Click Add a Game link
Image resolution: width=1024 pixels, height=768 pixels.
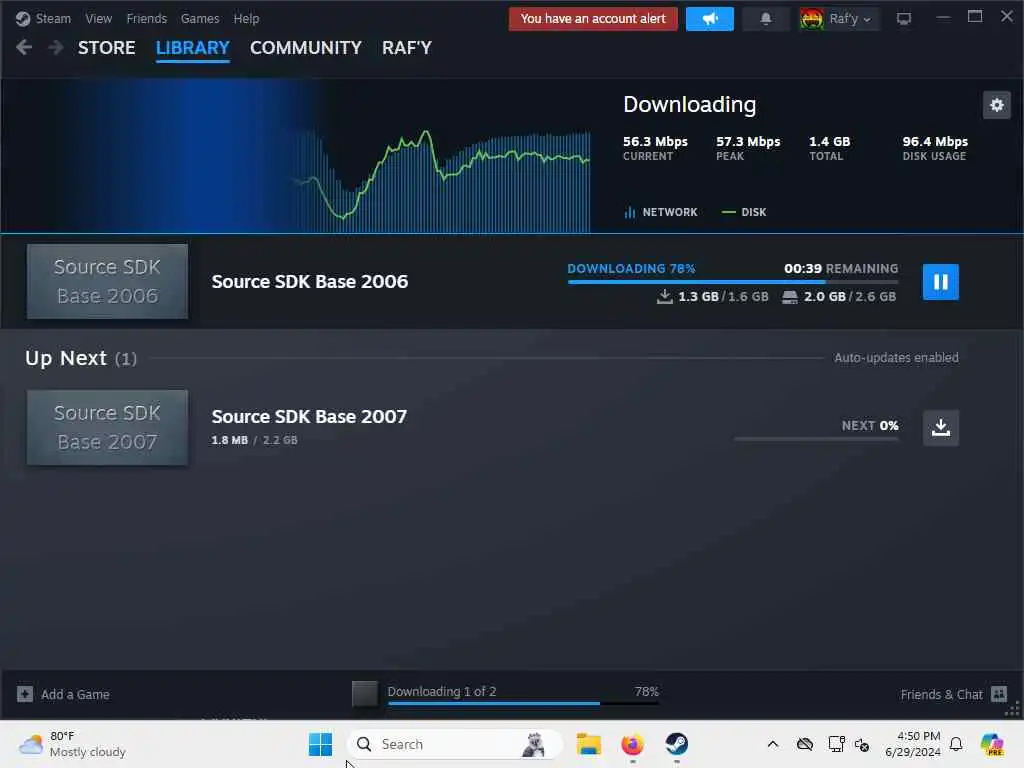75,694
